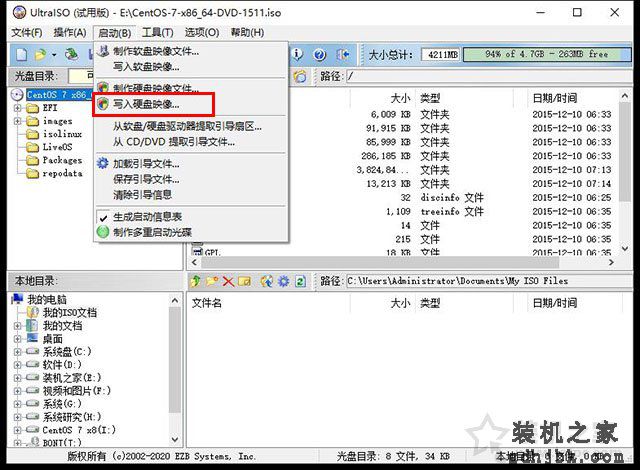
Task: Click the add files to image icon
Action: point(267,281)
